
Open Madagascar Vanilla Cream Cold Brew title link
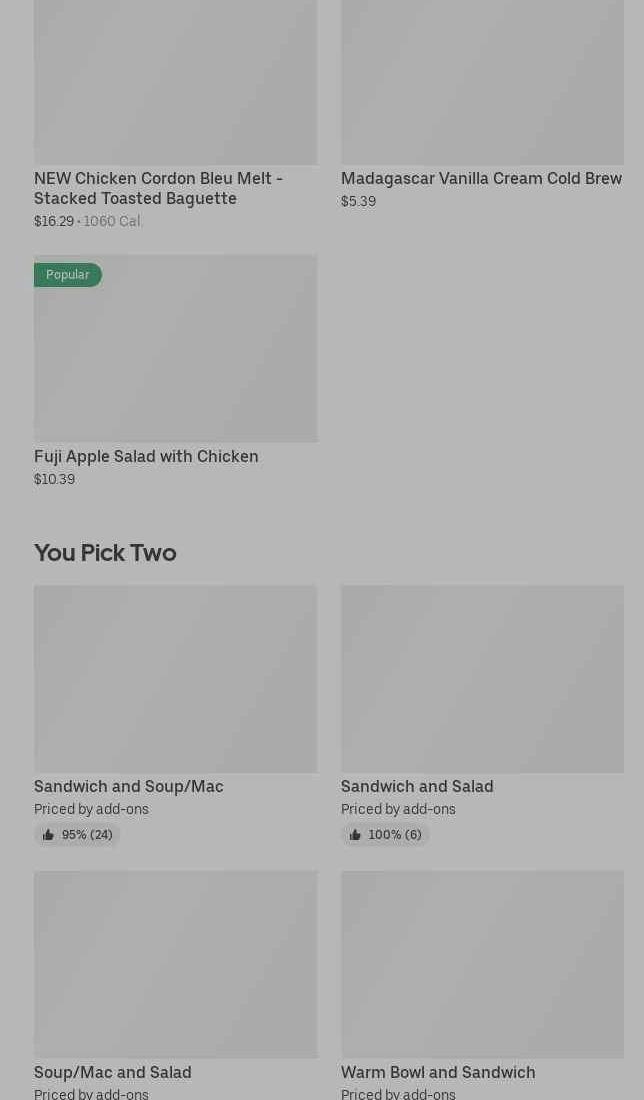481,178
